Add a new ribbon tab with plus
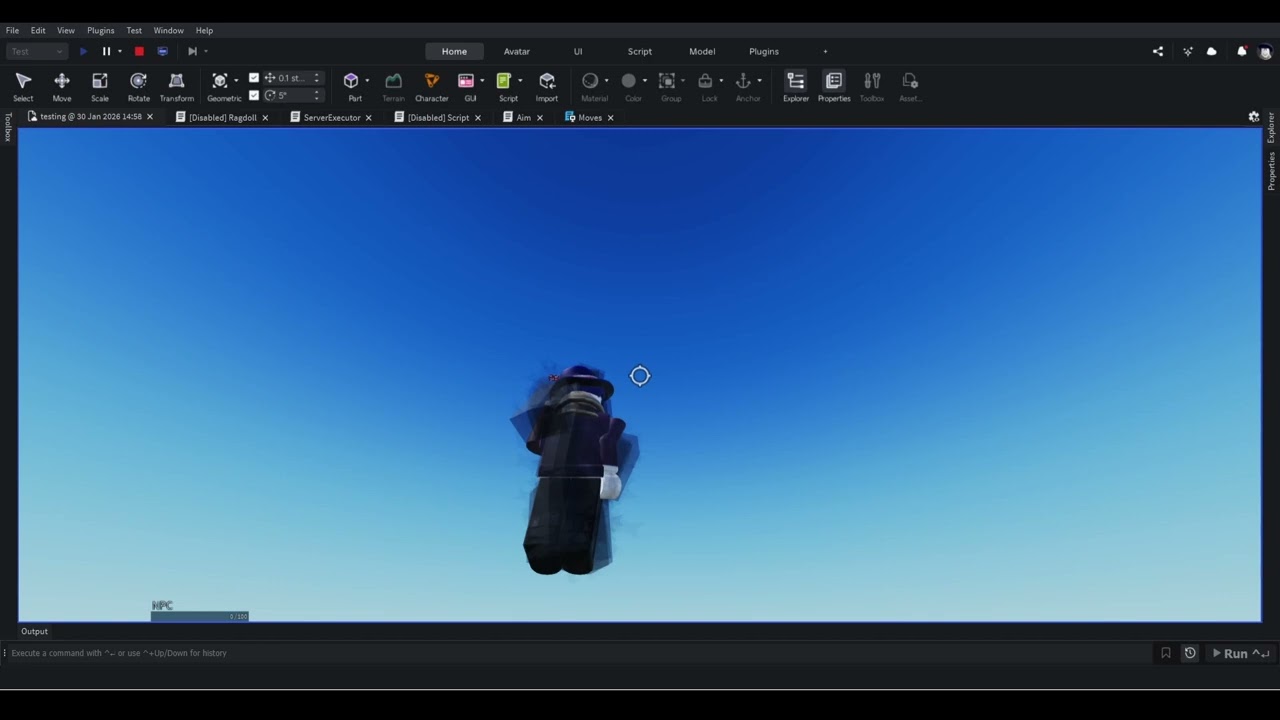The image size is (1280, 720). (825, 51)
